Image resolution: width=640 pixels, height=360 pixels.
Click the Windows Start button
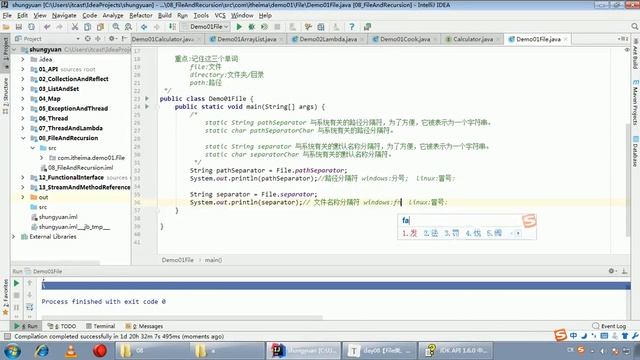[x=12, y=351]
